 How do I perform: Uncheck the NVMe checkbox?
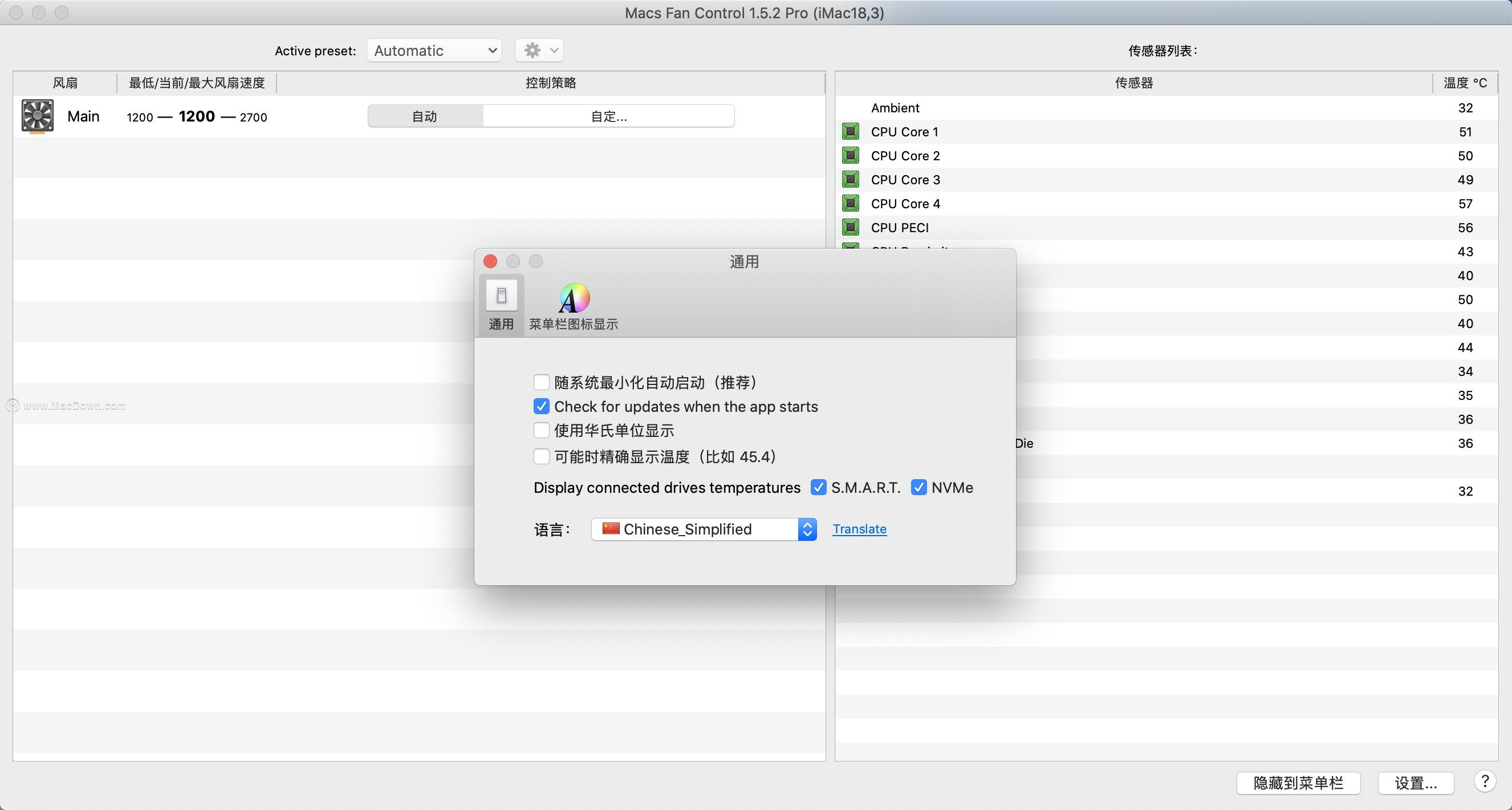pos(918,488)
